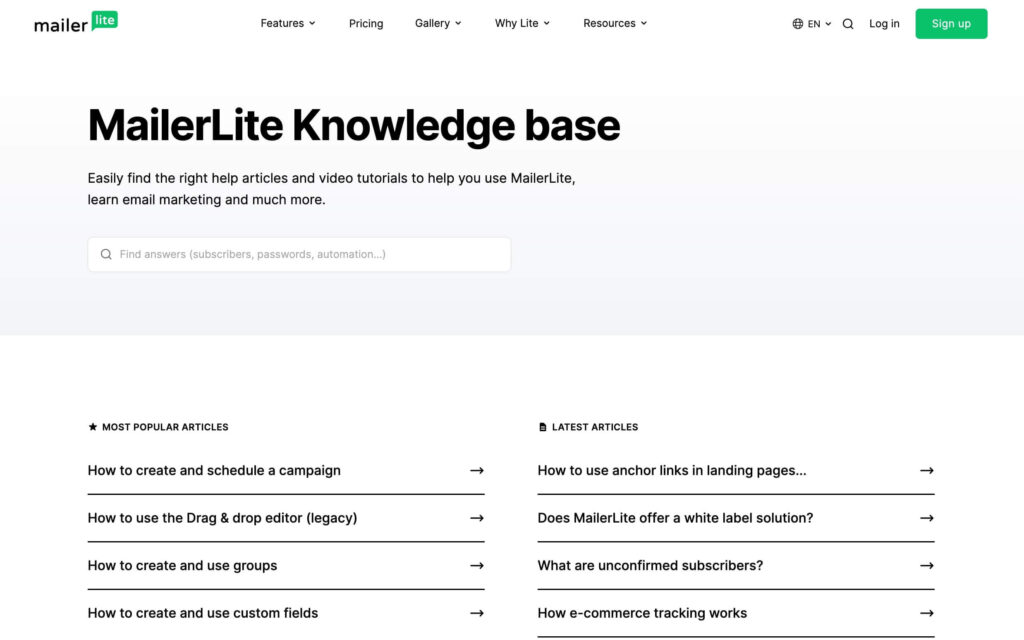Screen dimensions: 1024x640
Task: Click the star icon beside Most Popular Articles
Action: 93,426
